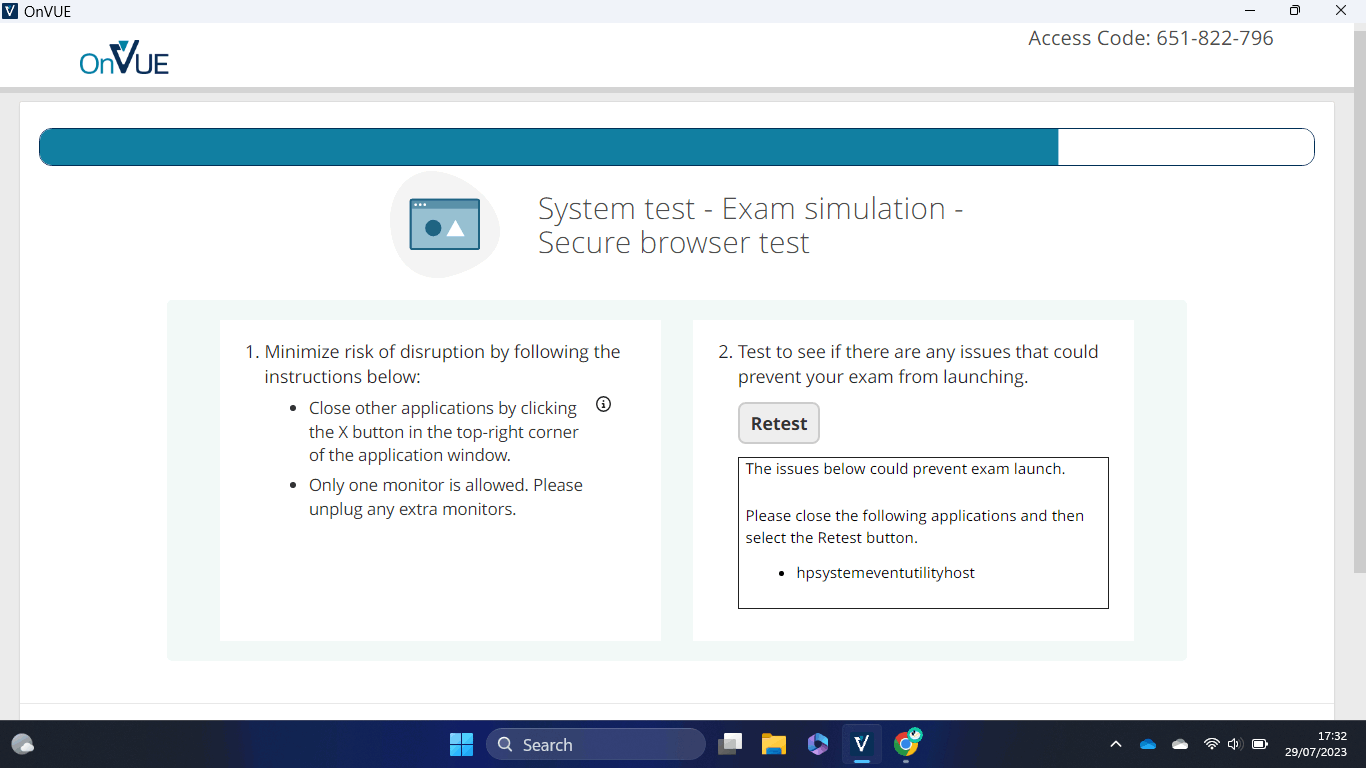Open the info icon beside Close other applications
Image resolution: width=1366 pixels, height=768 pixels.
(603, 405)
